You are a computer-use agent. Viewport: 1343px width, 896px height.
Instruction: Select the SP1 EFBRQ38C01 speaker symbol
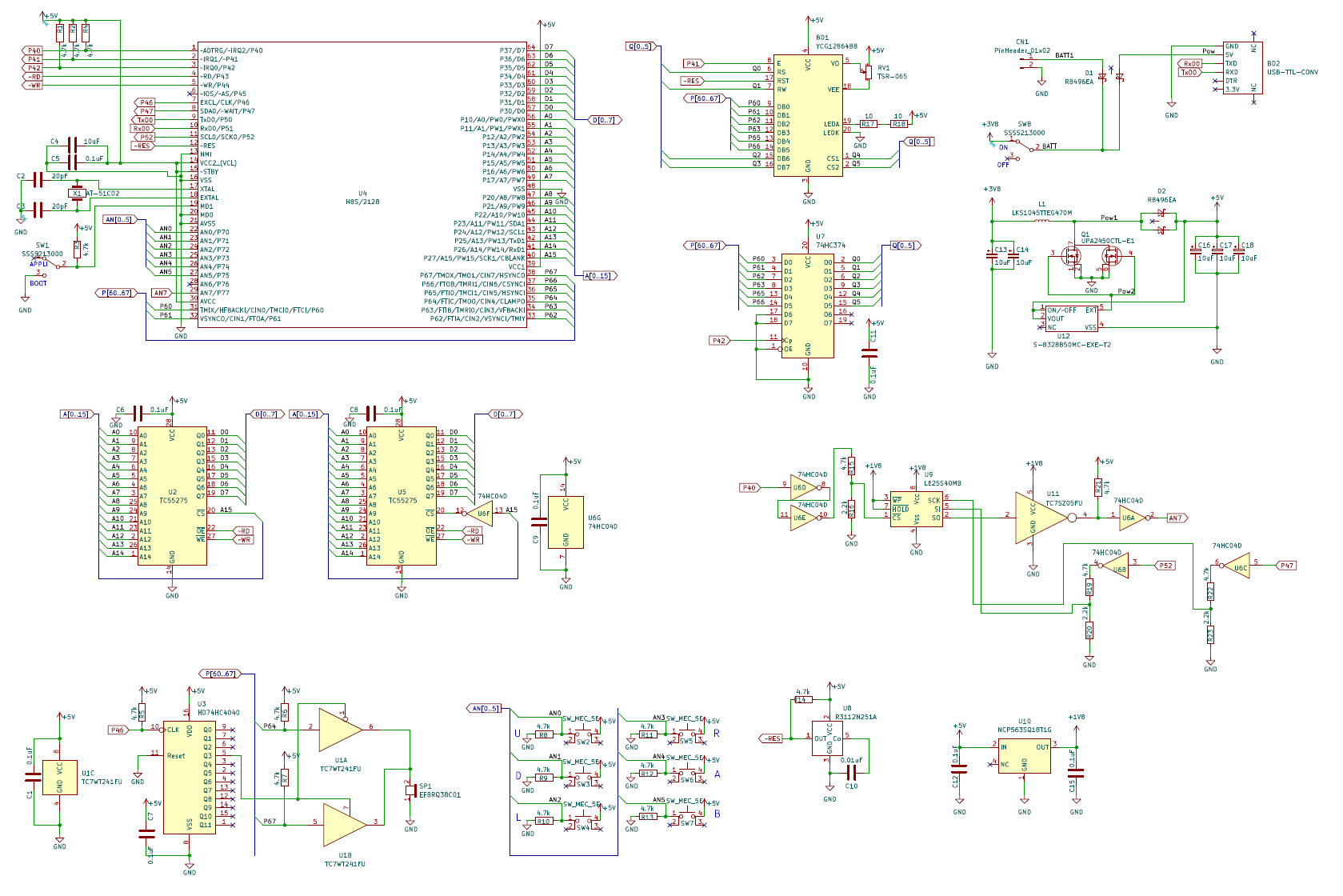(410, 790)
